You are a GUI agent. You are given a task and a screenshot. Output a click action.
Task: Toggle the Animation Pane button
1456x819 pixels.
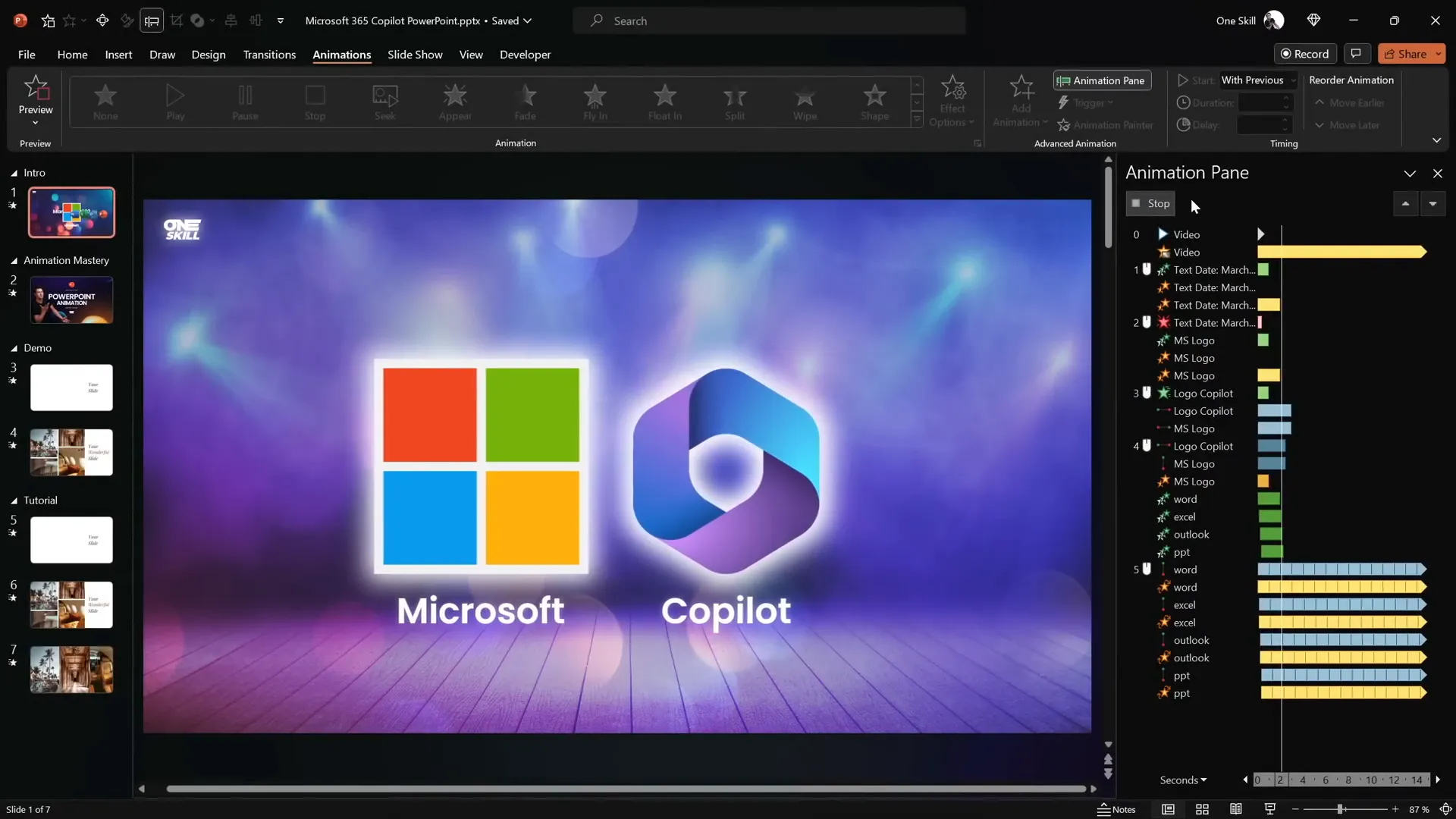coord(1101,80)
